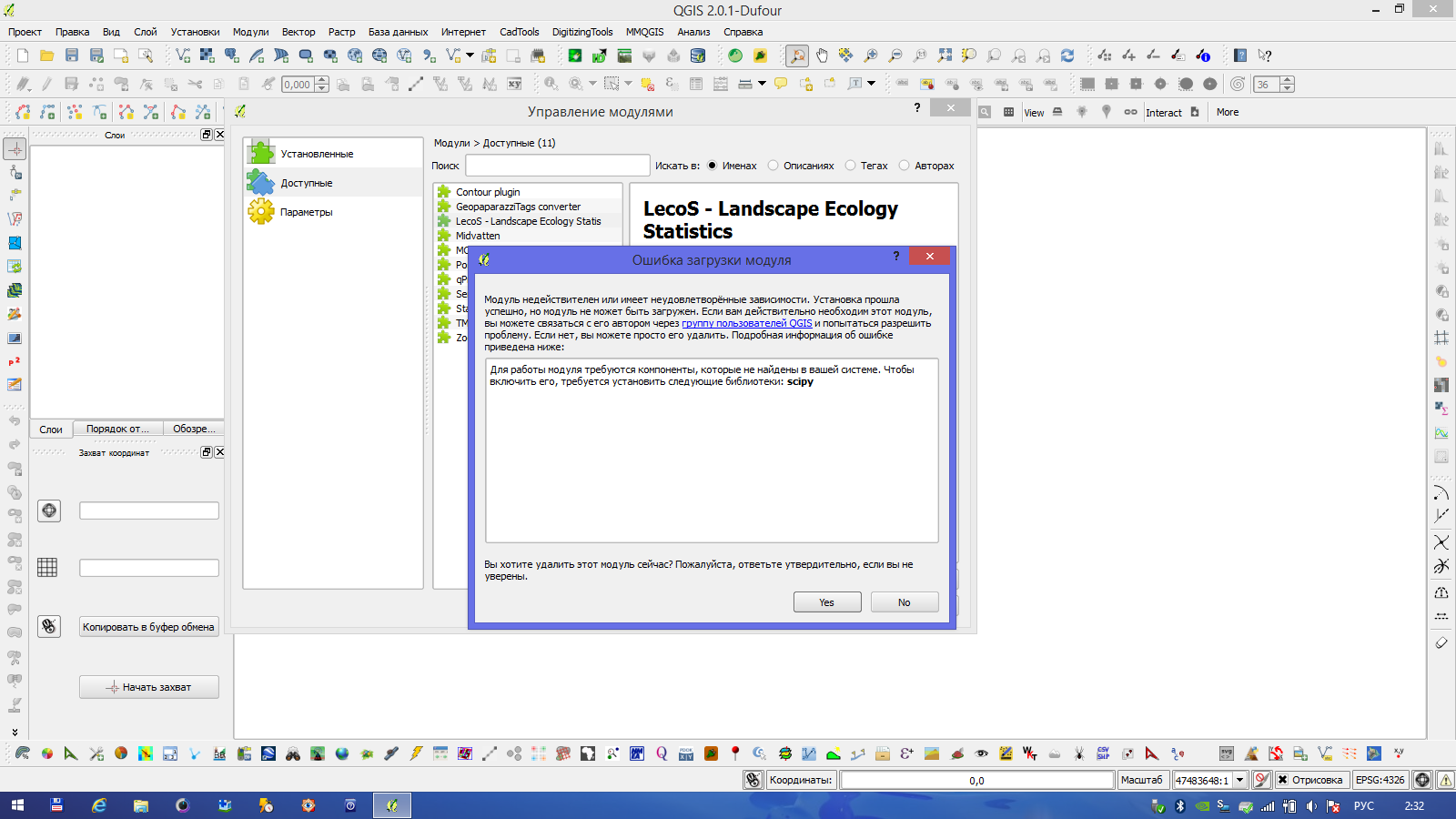Open the CRS status globe icon
The width and height of the screenshot is (1456, 819).
point(1422,780)
